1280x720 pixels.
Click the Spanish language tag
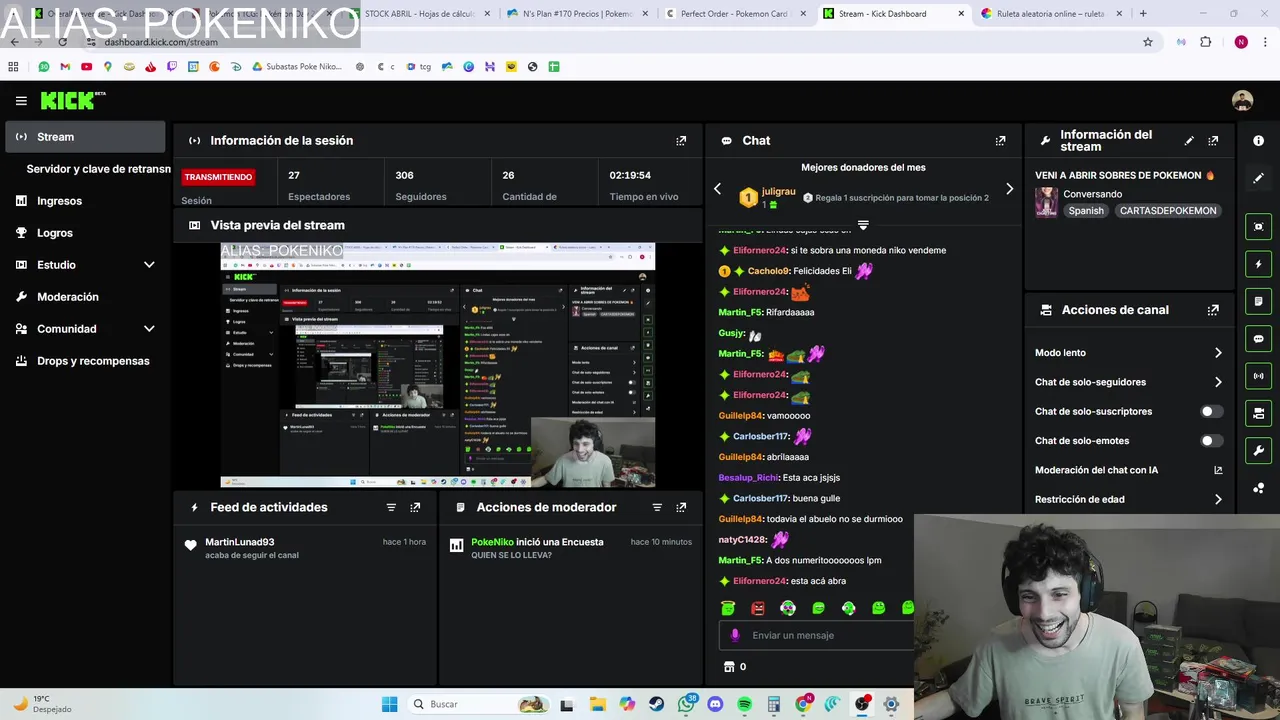click(1085, 211)
